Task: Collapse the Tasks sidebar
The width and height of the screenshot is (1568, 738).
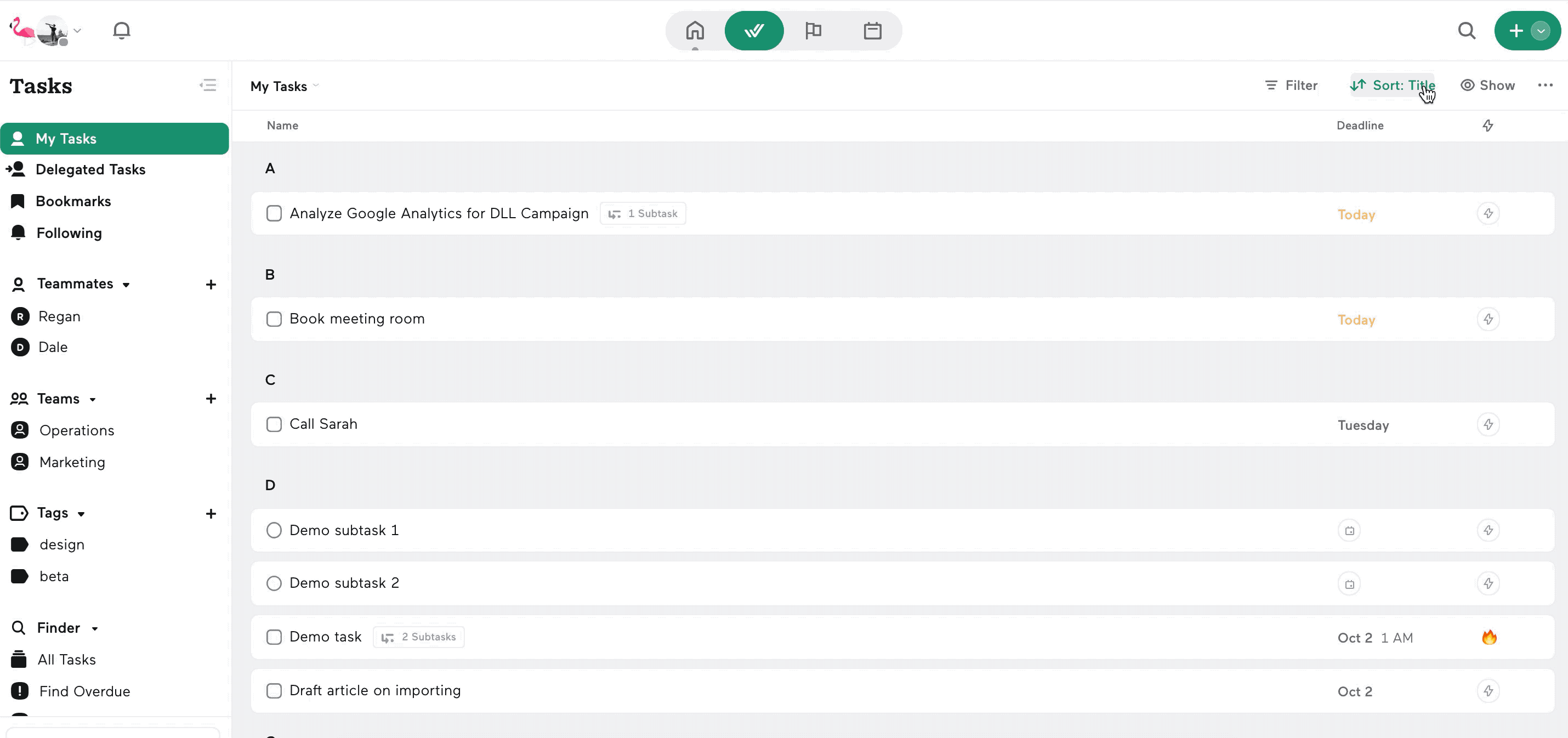Action: tap(208, 85)
